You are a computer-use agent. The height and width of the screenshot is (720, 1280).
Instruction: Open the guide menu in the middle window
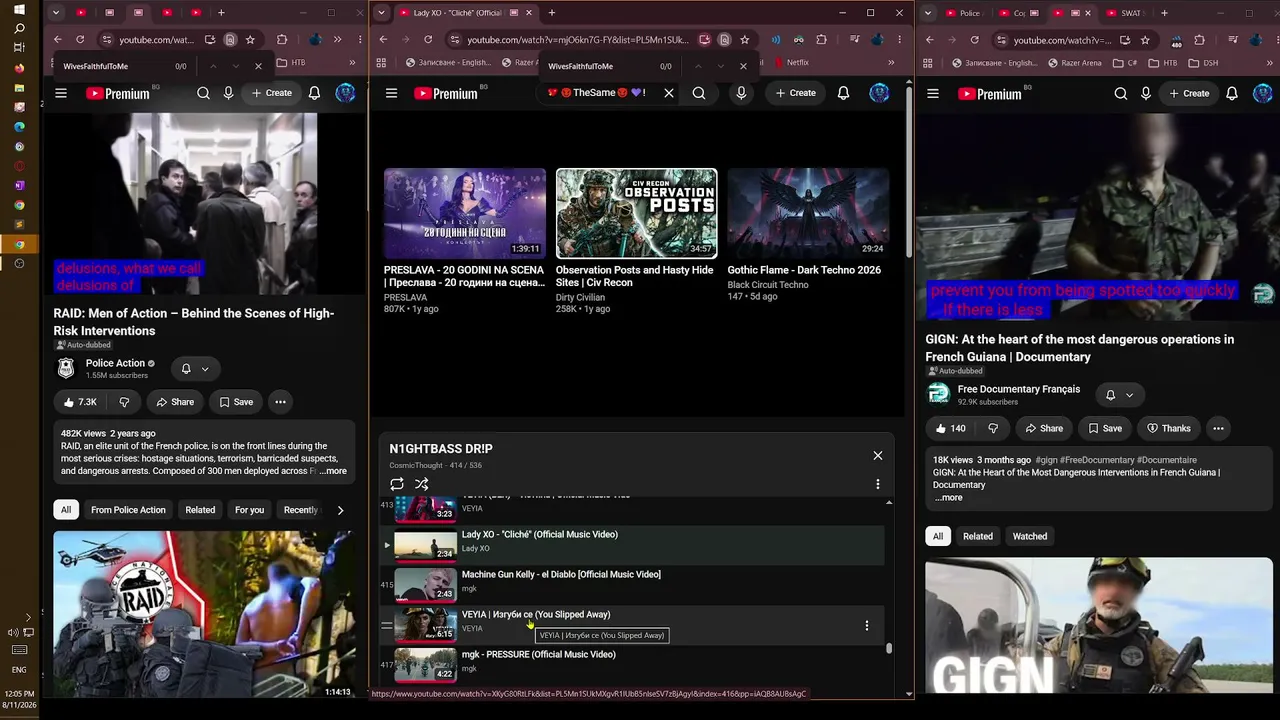pos(391,93)
